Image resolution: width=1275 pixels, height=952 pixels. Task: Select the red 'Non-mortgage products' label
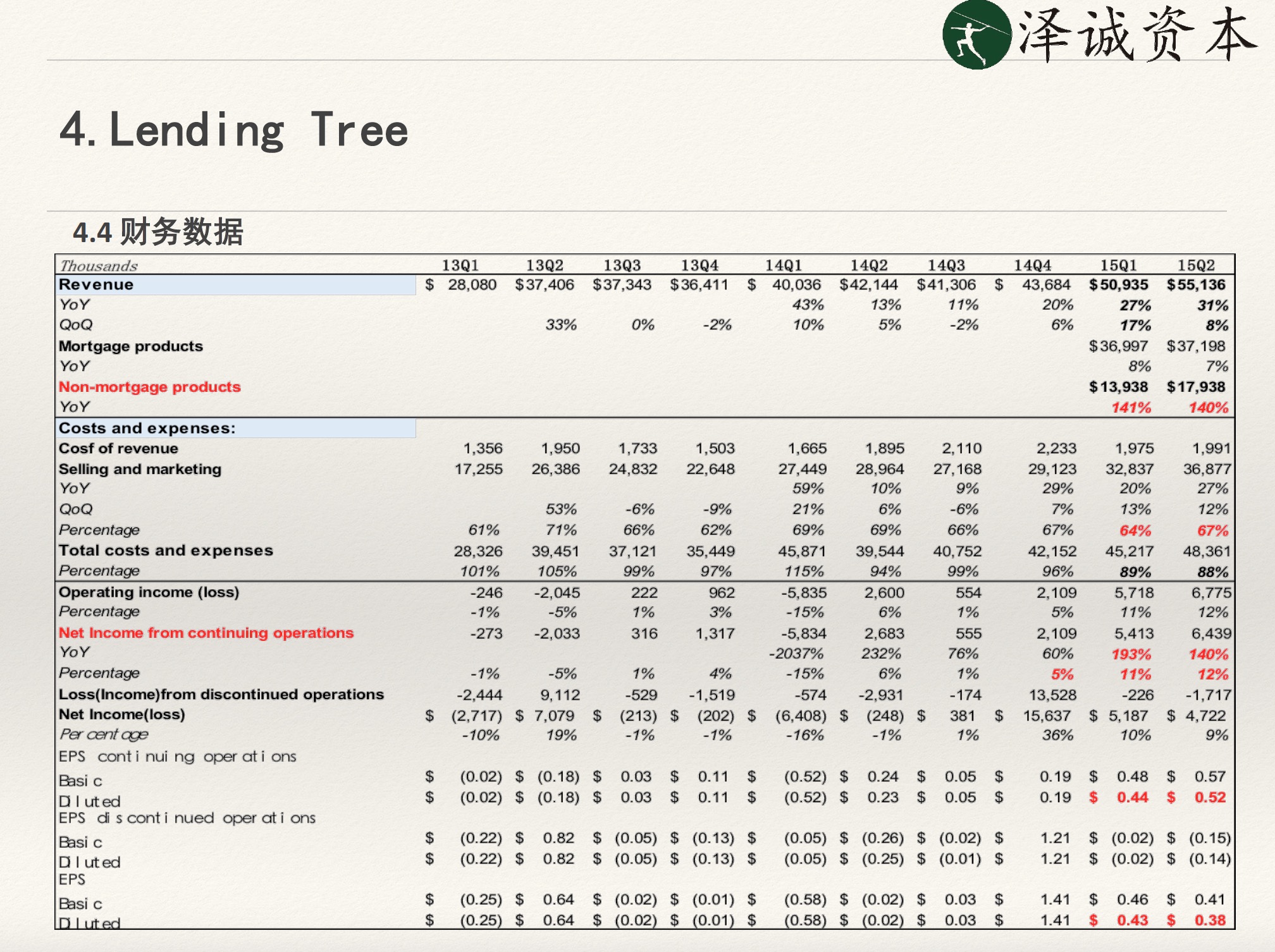(150, 387)
